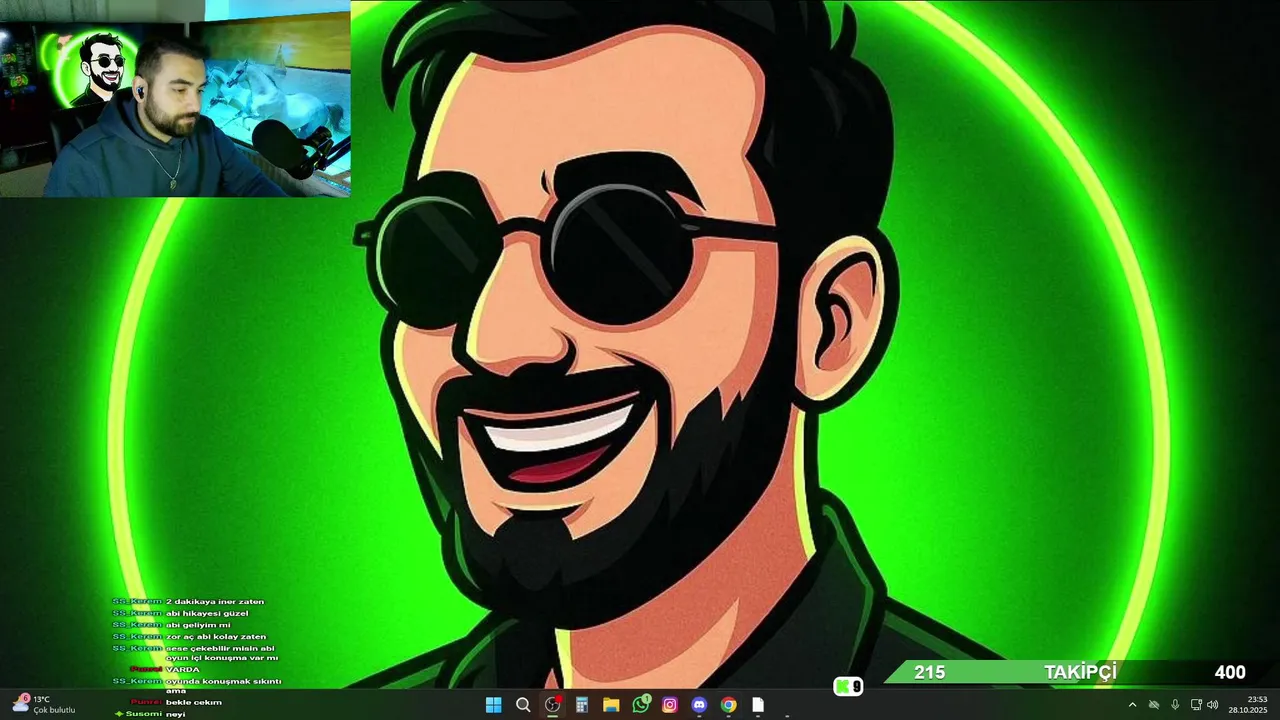Open the Windows Start menu
The height and width of the screenshot is (720, 1280).
click(493, 705)
